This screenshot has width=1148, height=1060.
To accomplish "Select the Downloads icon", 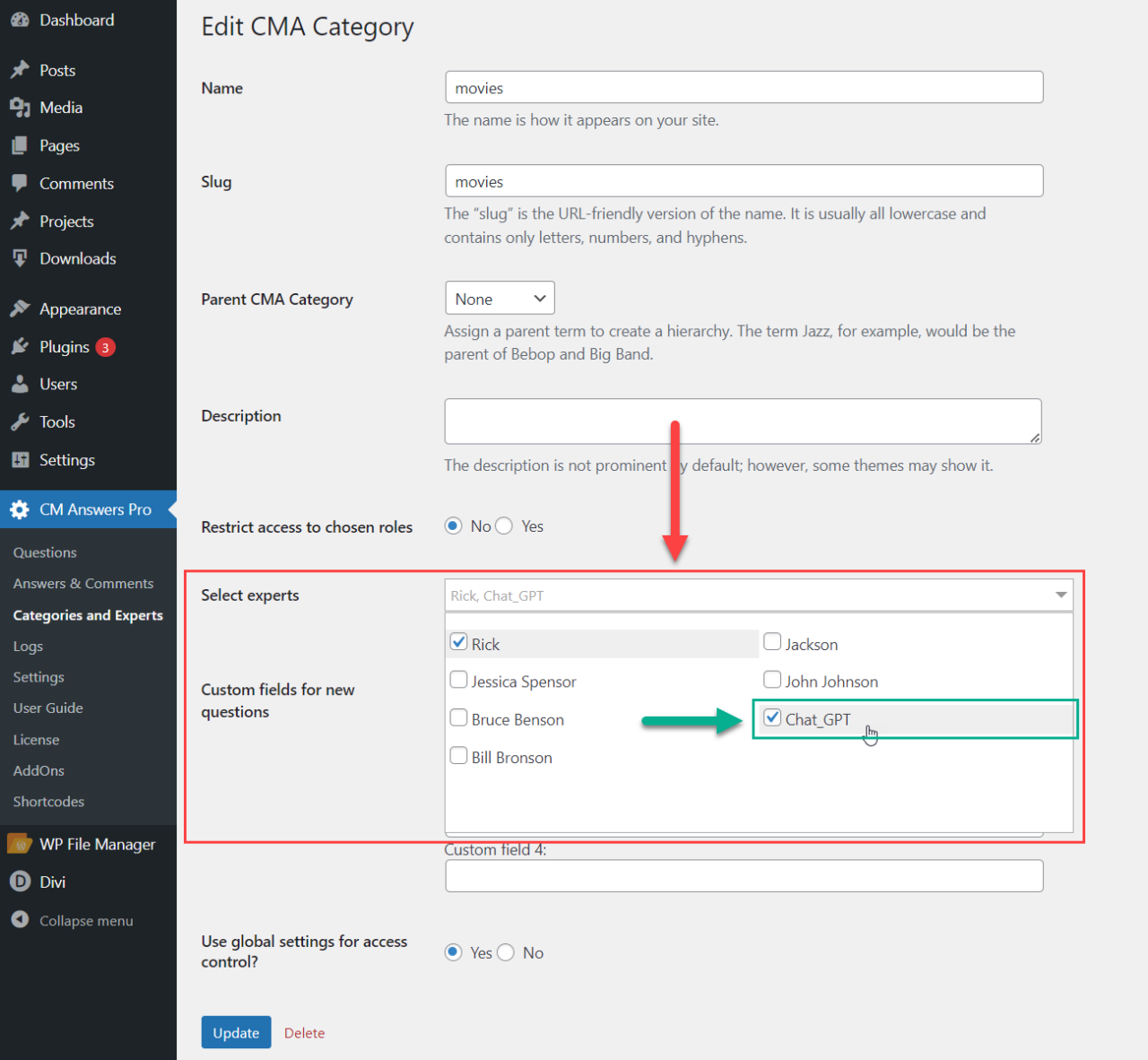I will pyautogui.click(x=20, y=258).
